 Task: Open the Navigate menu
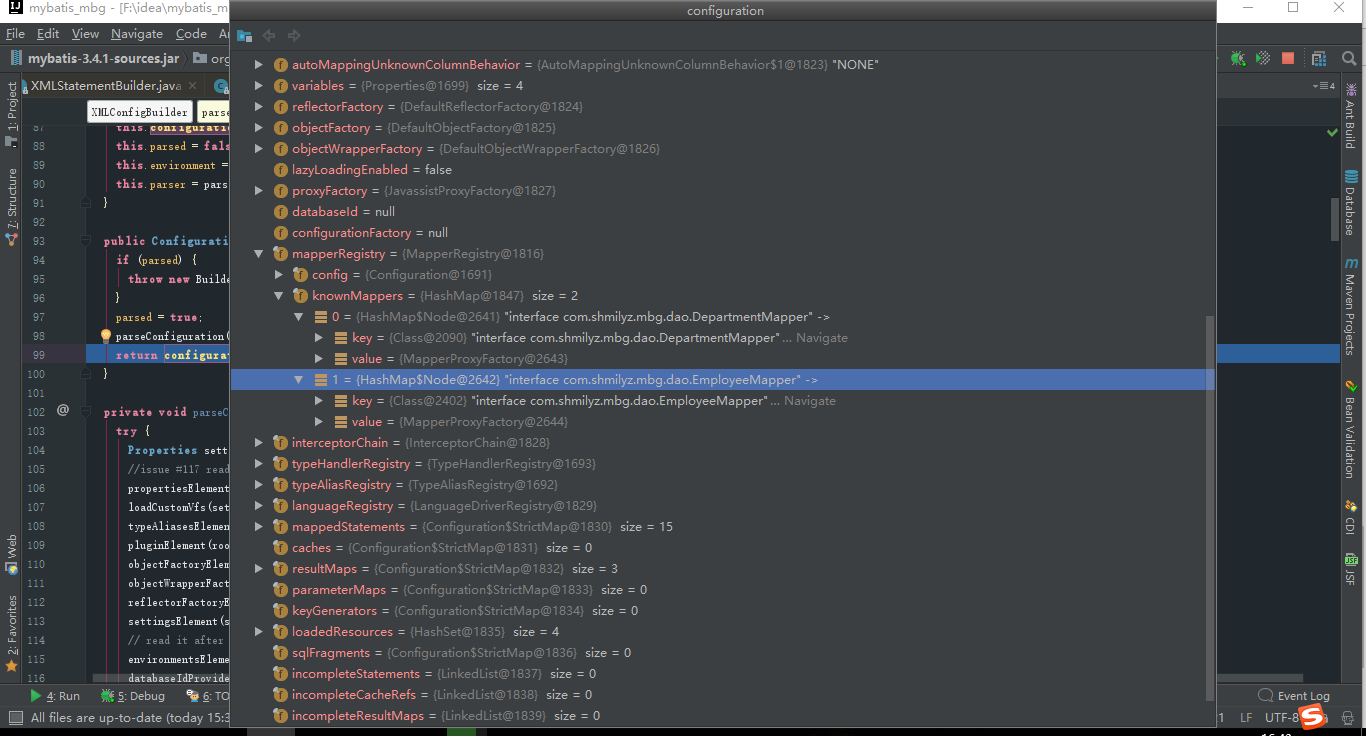137,33
